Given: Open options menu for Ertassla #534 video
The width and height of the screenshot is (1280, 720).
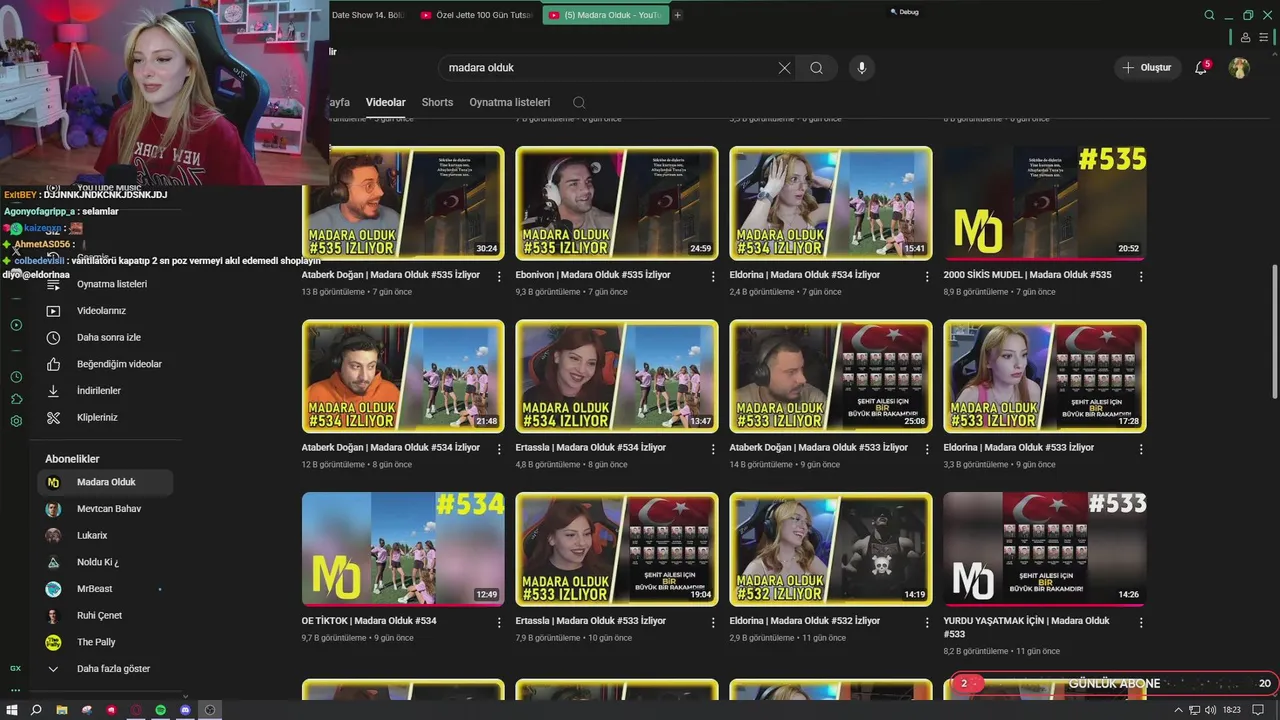Looking at the screenshot, I should 713,450.
